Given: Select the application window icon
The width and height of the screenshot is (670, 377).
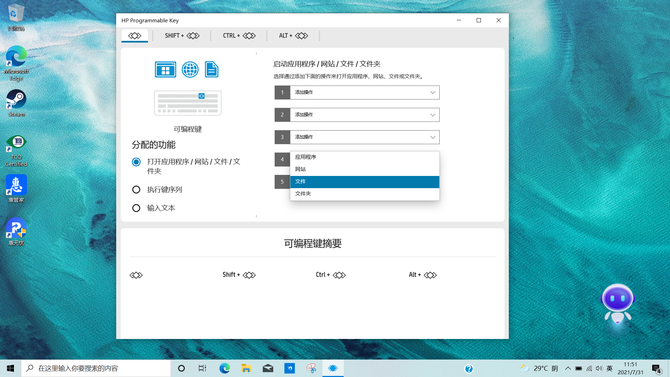Looking at the screenshot, I should pyautogui.click(x=165, y=69).
